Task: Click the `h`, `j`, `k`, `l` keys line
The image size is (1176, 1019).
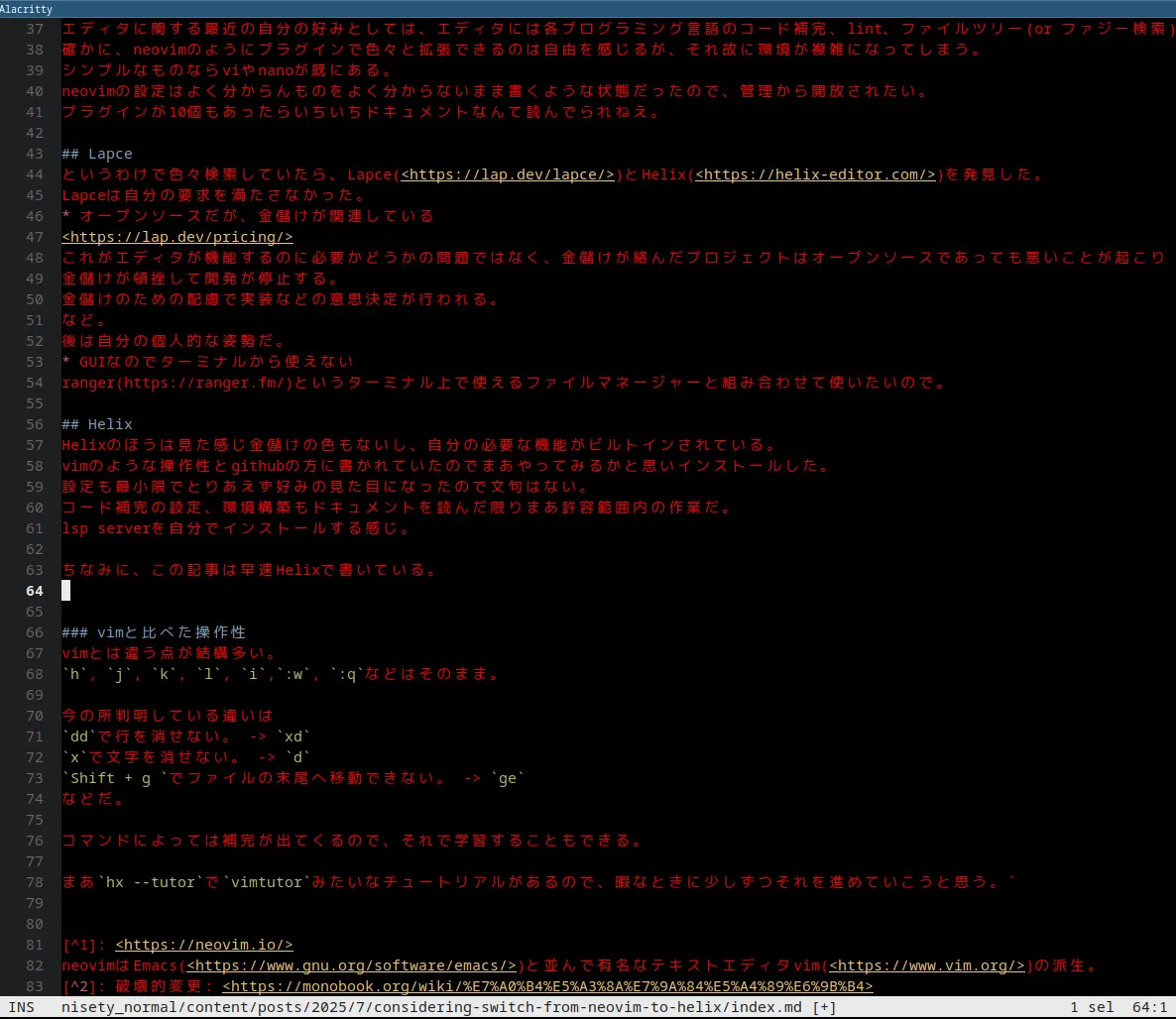Action: click(282, 674)
